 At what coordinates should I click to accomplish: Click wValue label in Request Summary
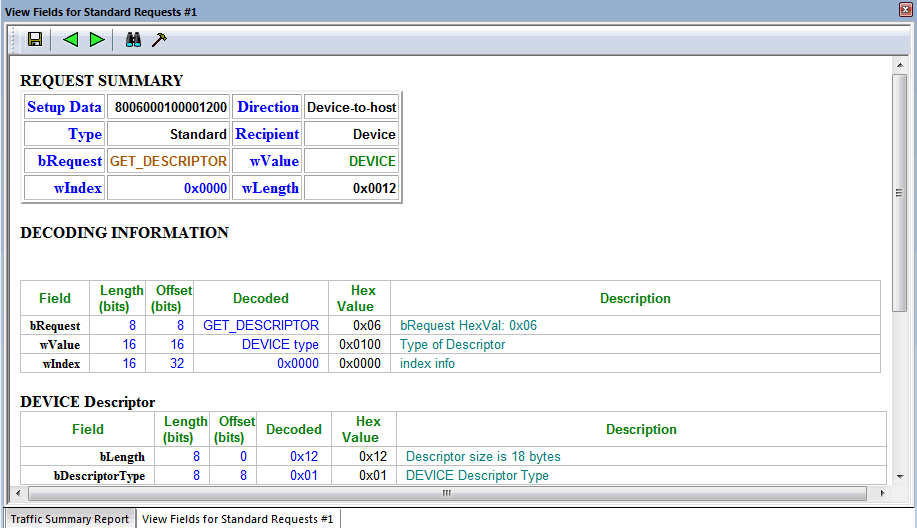[274, 161]
